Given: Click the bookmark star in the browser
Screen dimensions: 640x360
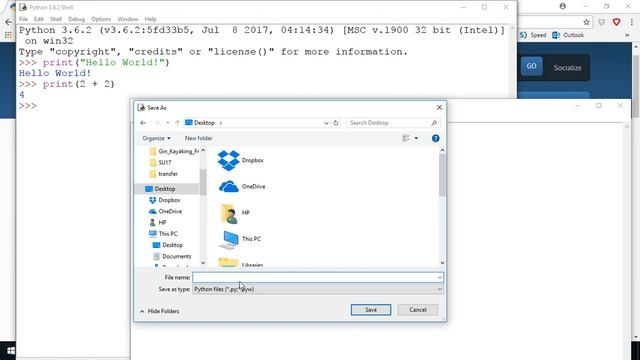Looking at the screenshot, I should point(587,22).
